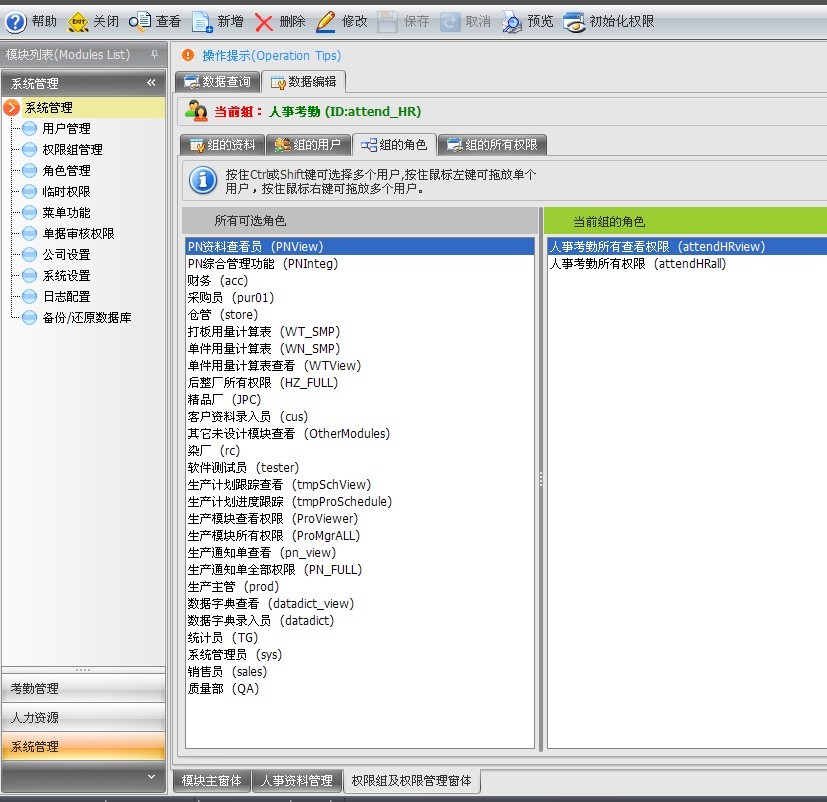The height and width of the screenshot is (802, 827).
Task: Open the View (查看) toolbar tool
Action: (x=140, y=21)
